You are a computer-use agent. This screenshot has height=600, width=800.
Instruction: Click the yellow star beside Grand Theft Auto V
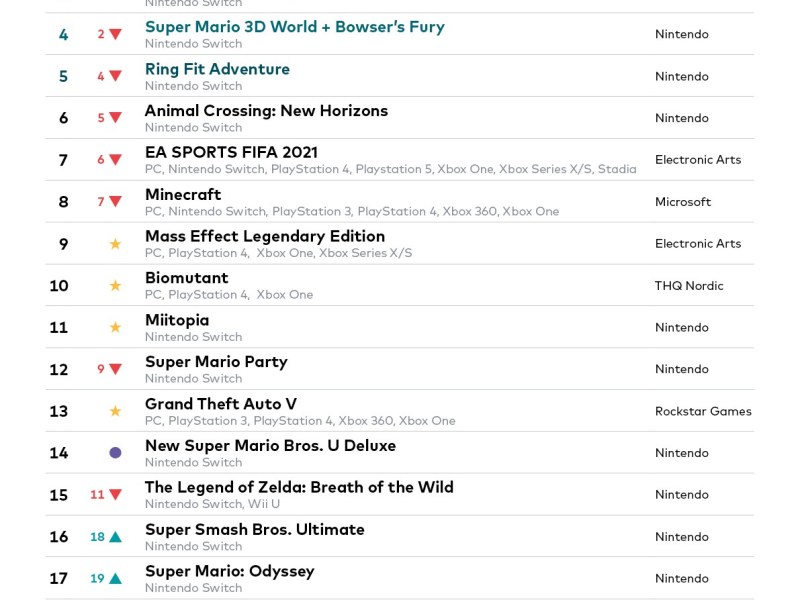[x=115, y=411]
